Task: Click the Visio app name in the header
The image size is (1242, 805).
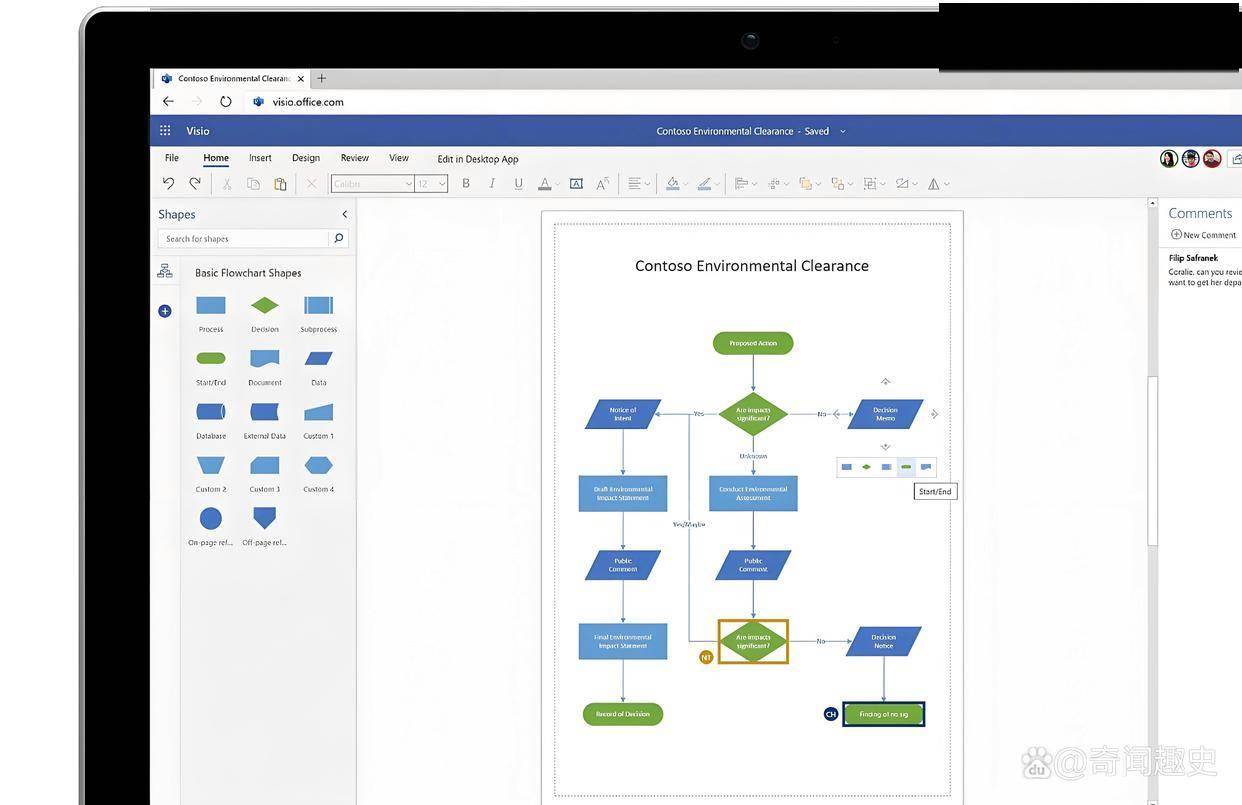Action: [x=198, y=131]
